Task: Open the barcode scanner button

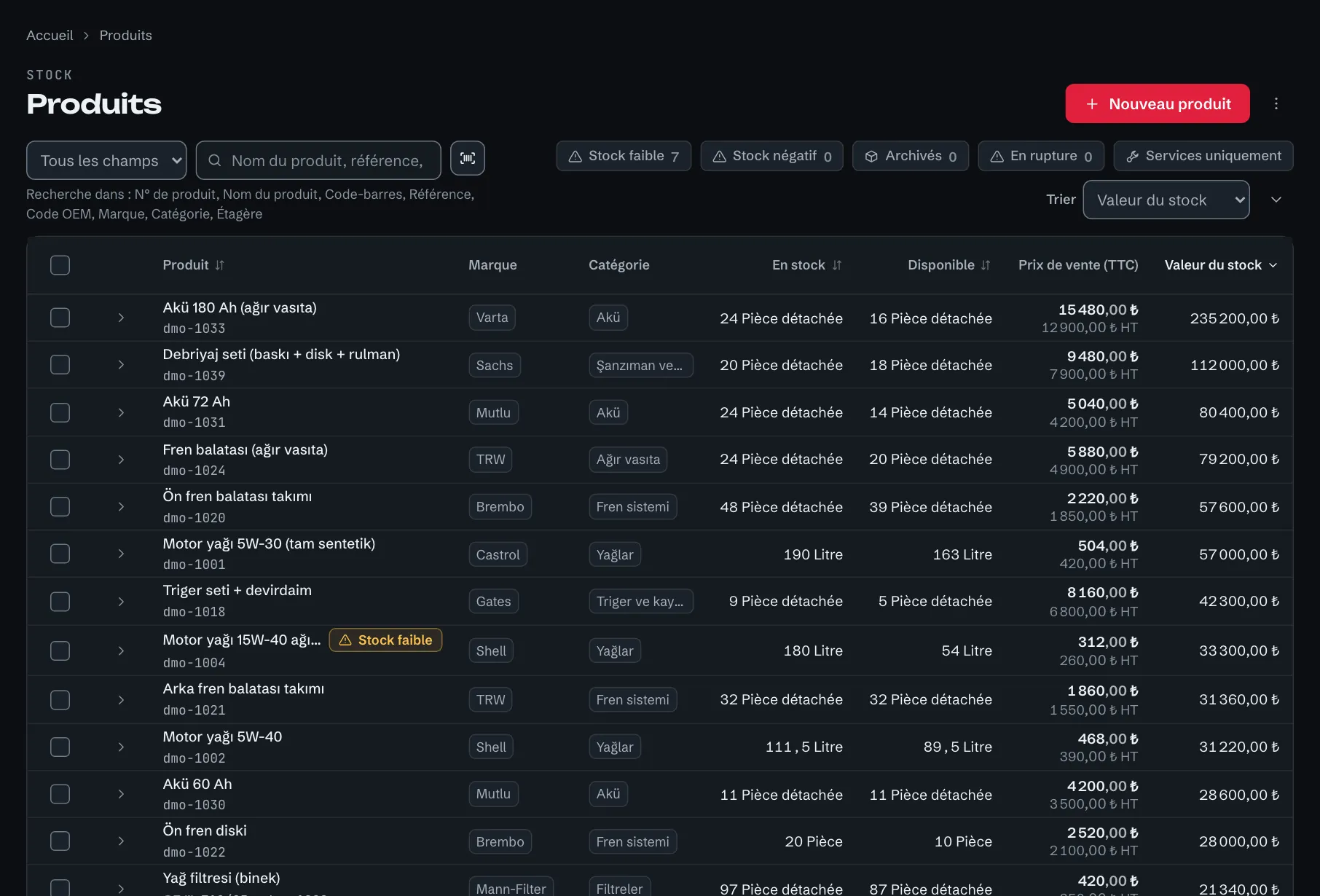Action: click(467, 159)
